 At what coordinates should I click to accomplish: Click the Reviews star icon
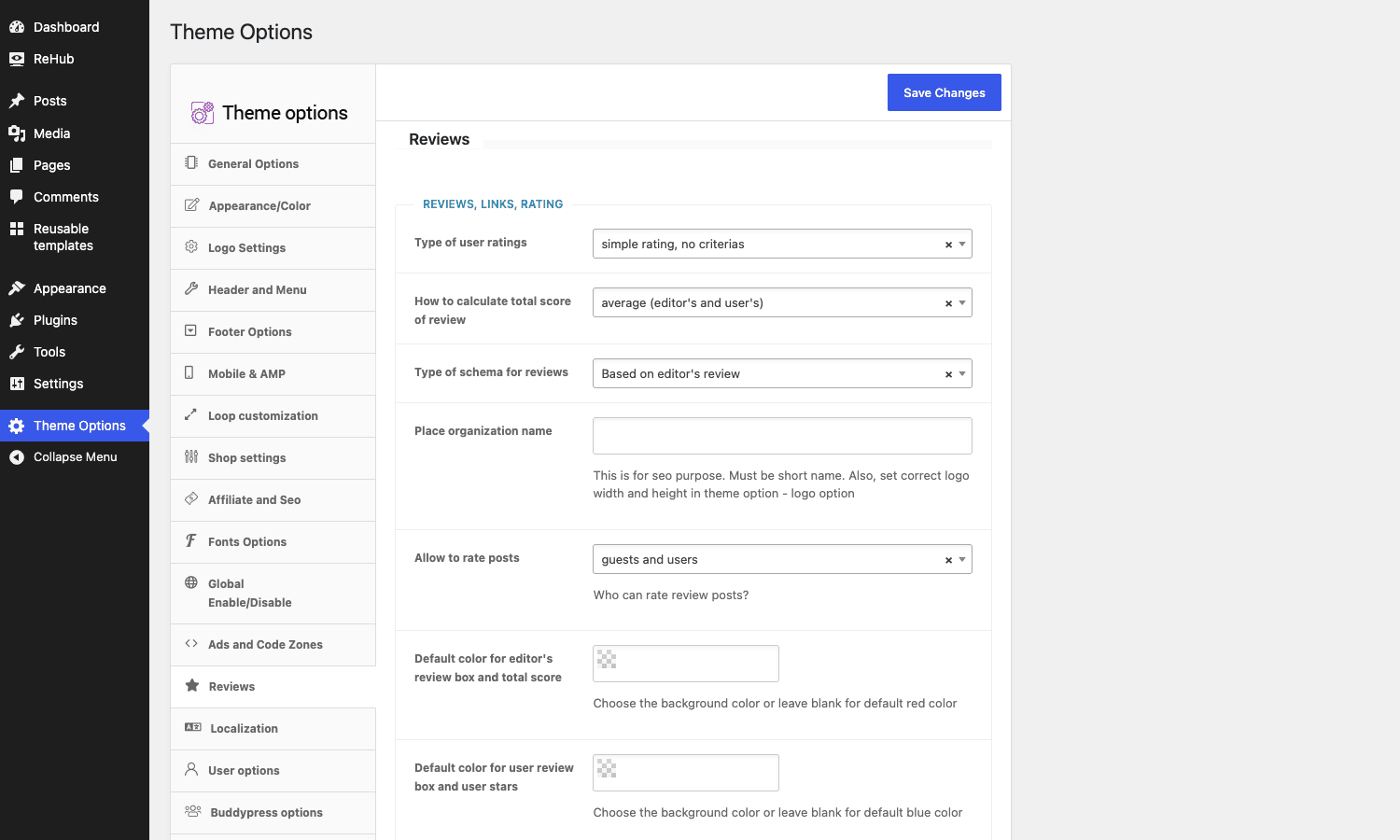coord(192,685)
